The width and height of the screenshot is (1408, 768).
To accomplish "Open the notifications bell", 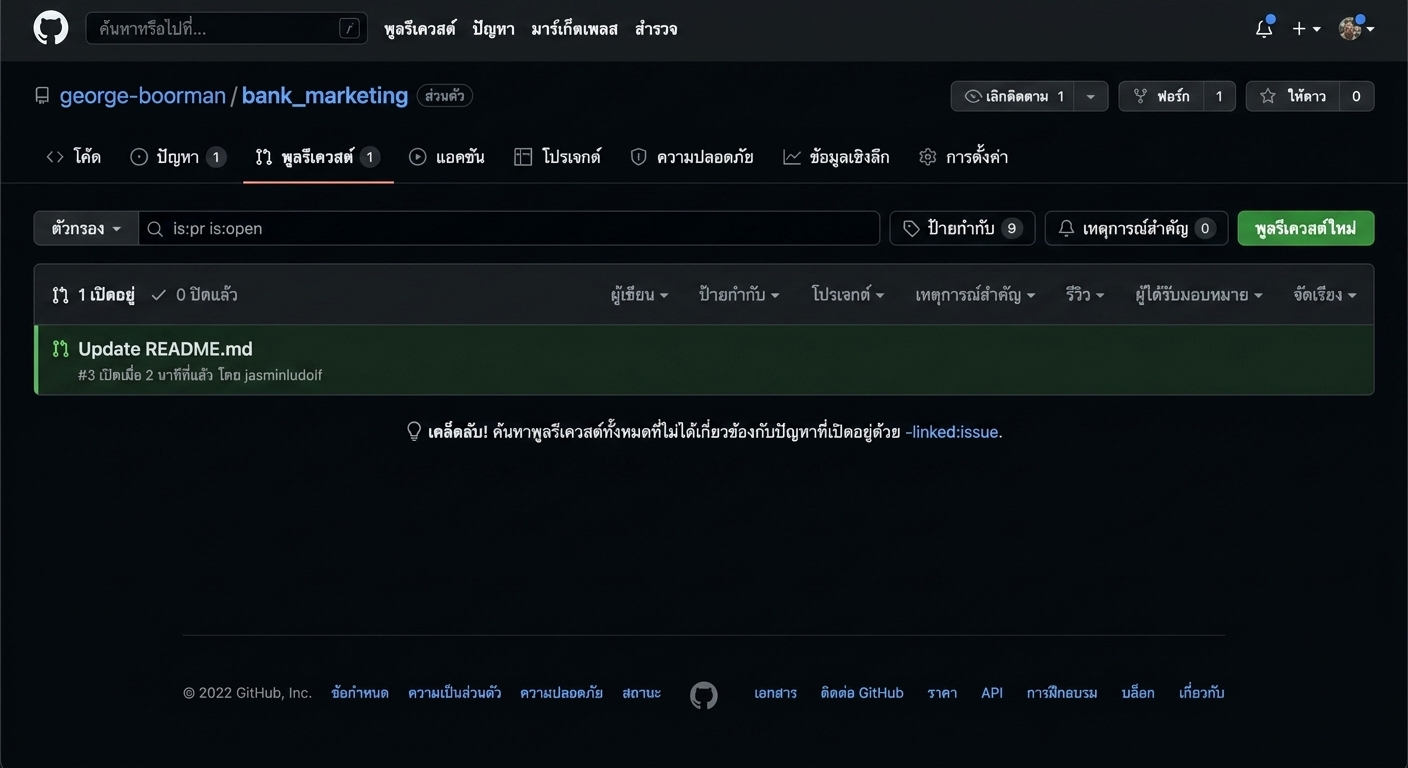I will coord(1264,28).
